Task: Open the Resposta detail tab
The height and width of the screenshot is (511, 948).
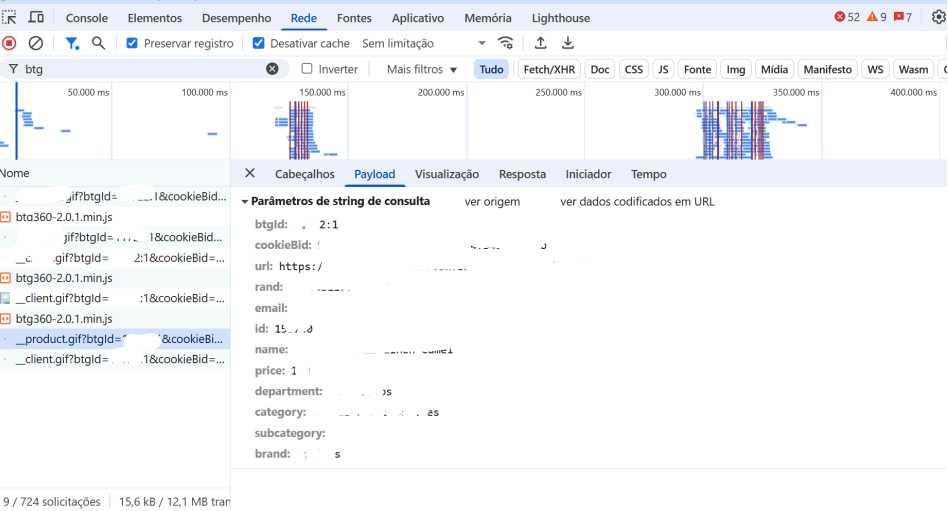Action: click(522, 174)
